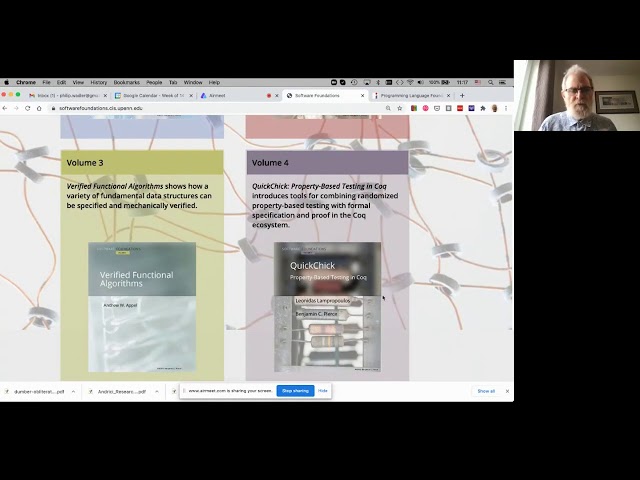Open the Time Machine menu bar icon
Image resolution: width=640 pixels, height=480 pixels.
click(354, 82)
